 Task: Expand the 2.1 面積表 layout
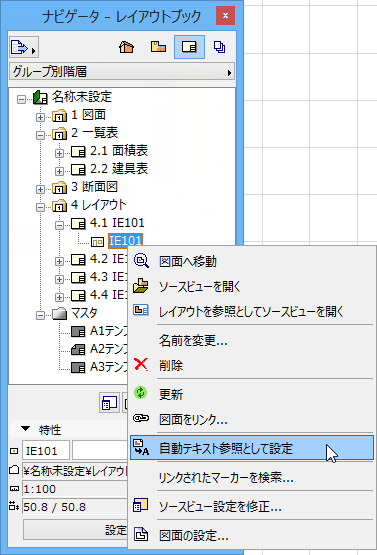(59, 153)
